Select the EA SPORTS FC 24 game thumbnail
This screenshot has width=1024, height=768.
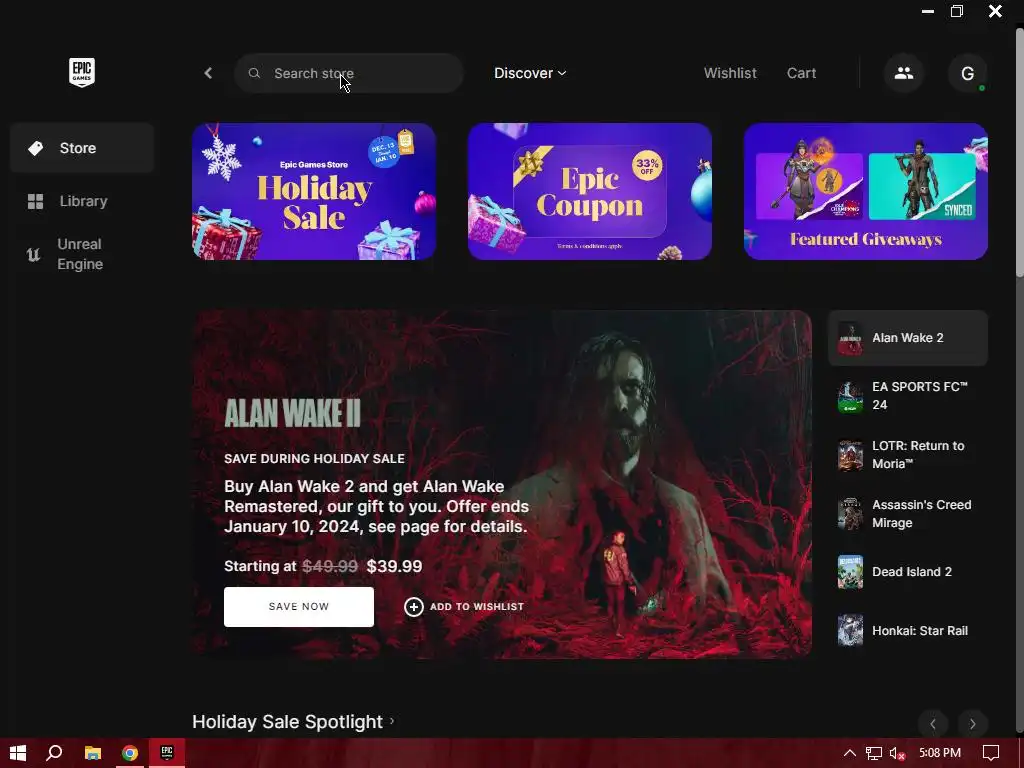(850, 396)
